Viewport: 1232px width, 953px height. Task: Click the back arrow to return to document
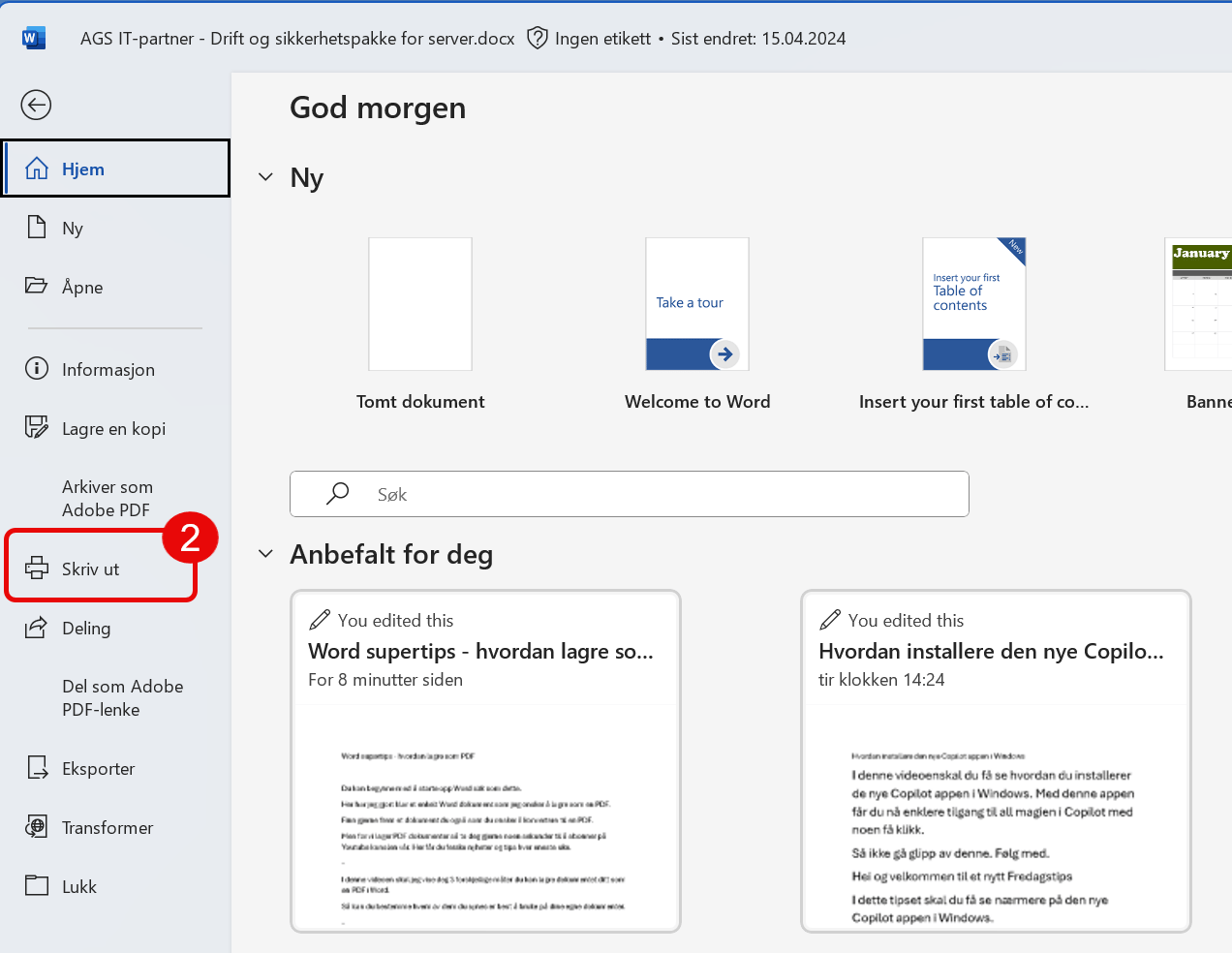(36, 105)
